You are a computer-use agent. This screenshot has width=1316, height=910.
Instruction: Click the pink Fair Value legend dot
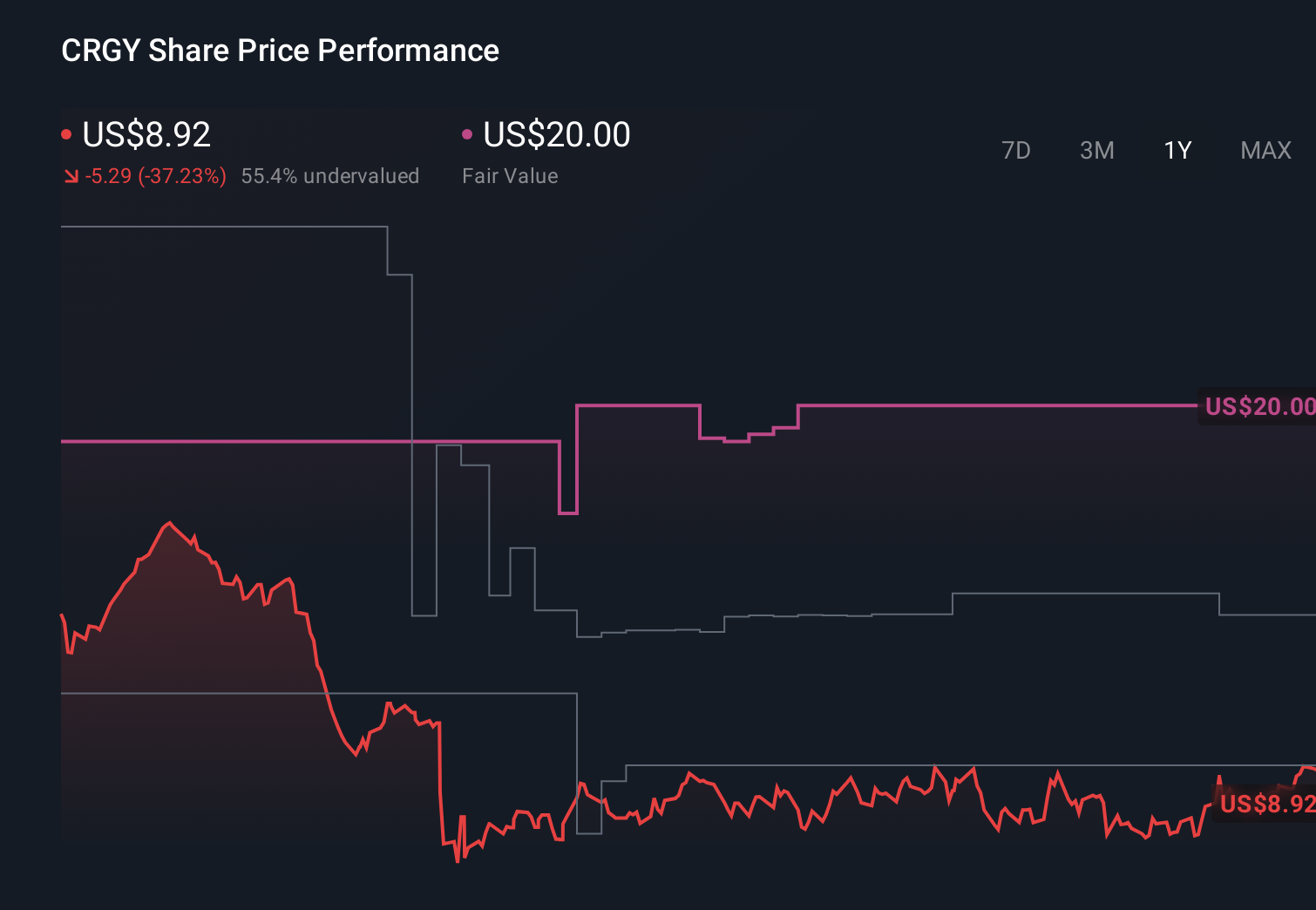click(468, 132)
